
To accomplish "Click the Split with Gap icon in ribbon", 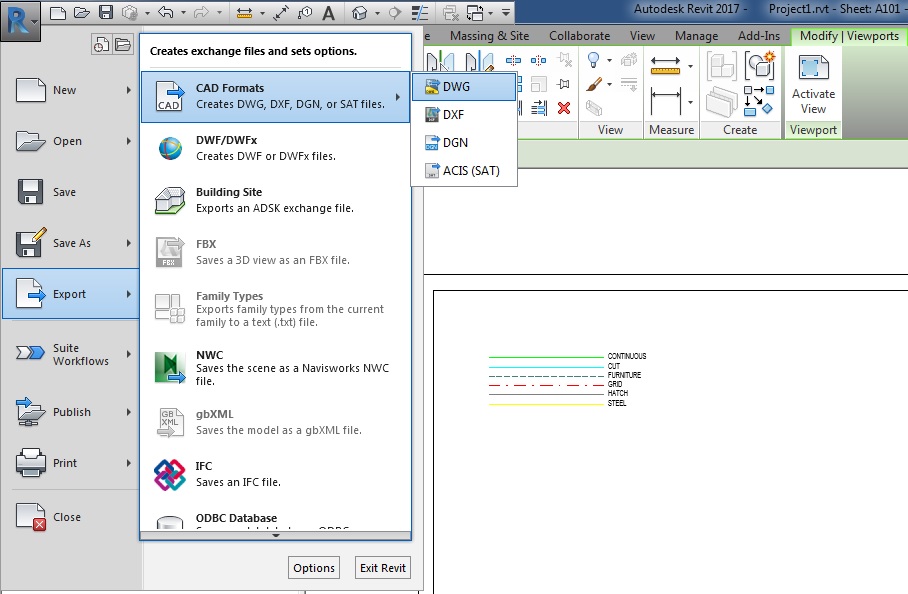I will point(539,60).
